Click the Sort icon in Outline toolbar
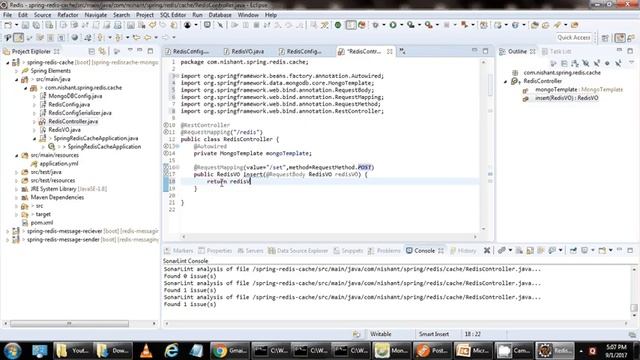This screenshot has height=360, width=640. tap(575, 63)
